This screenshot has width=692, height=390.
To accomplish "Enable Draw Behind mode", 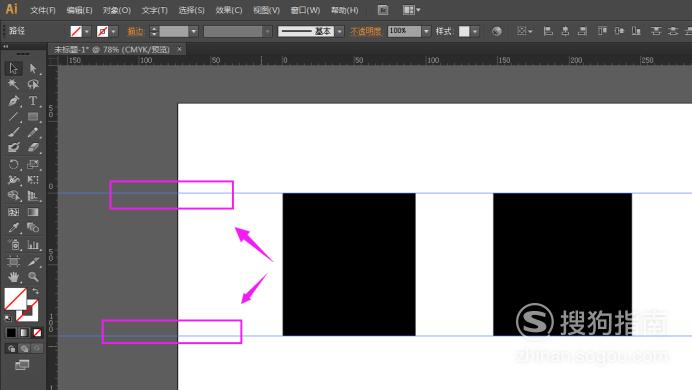I will click(24, 349).
